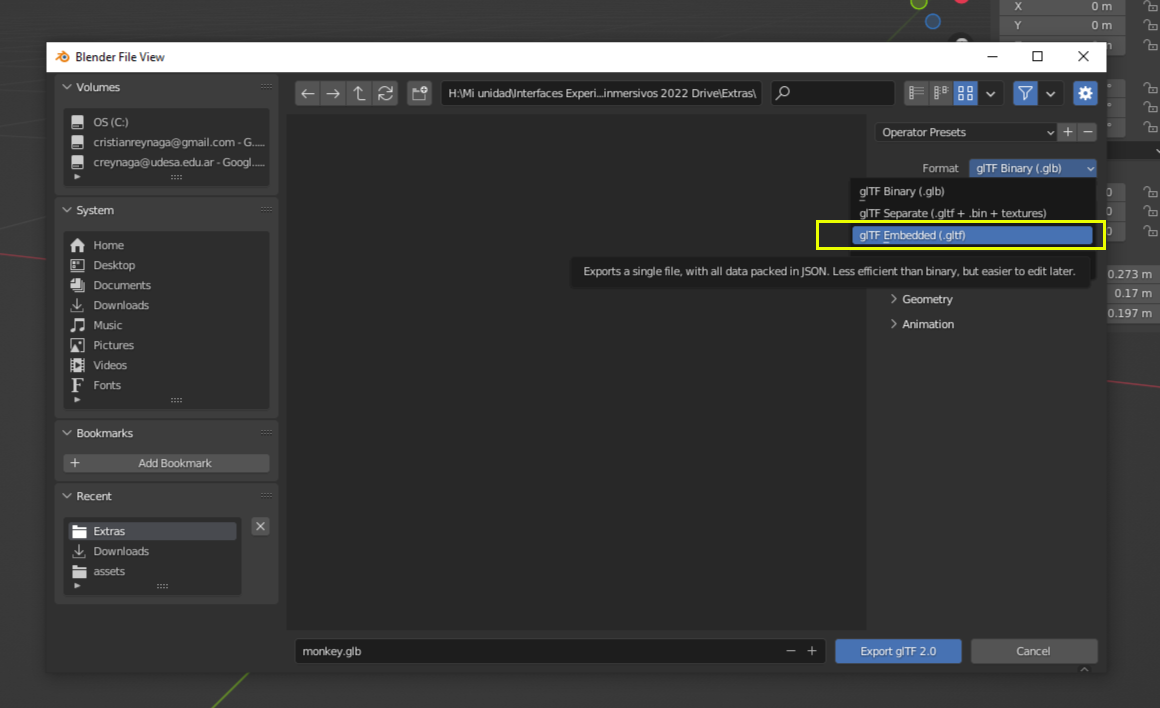Click the Add Bookmark button
Viewport: 1160px width, 708px height.
165,462
